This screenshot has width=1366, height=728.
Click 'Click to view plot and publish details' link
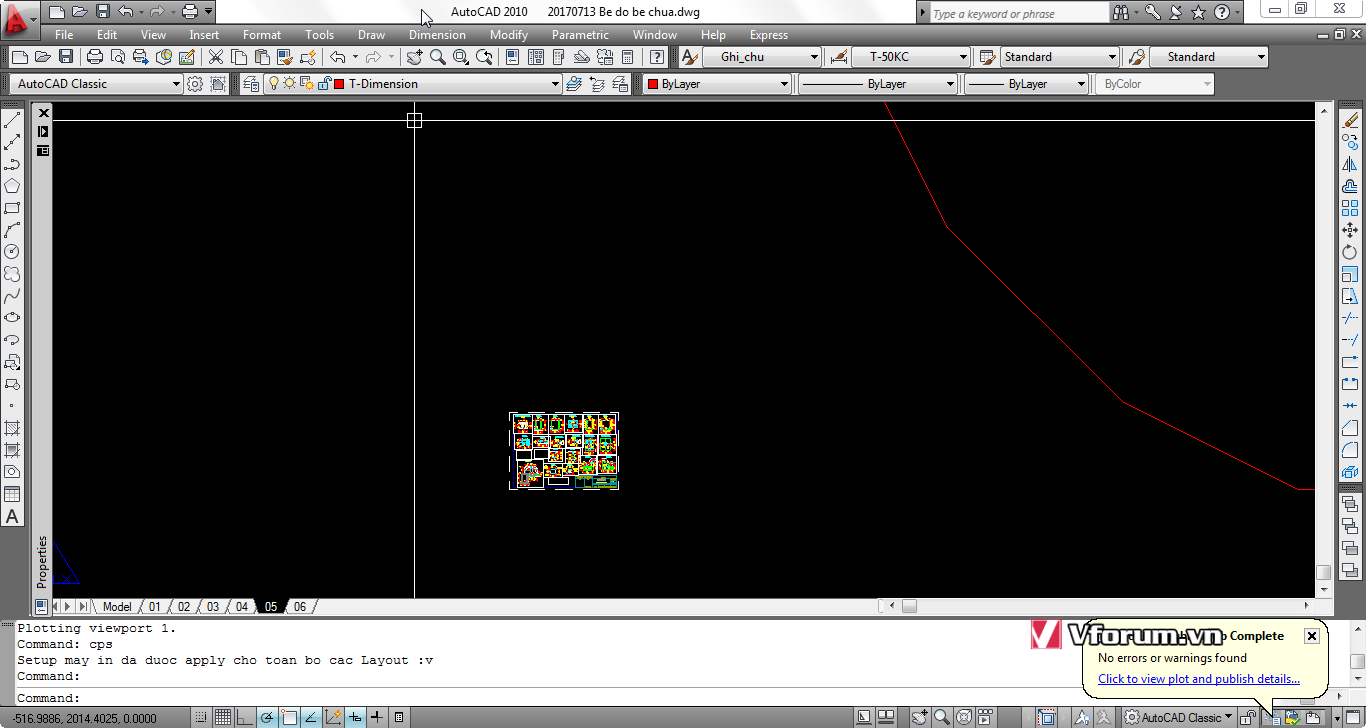coord(1199,679)
